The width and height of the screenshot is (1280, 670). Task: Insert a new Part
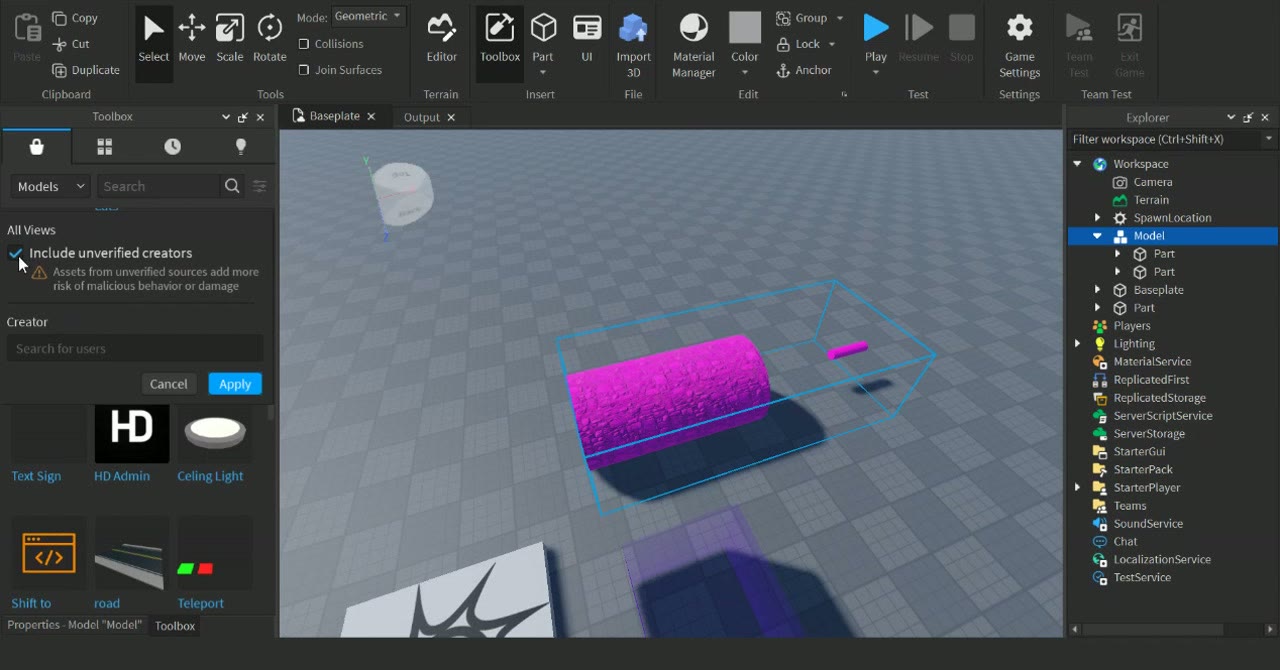coord(543,38)
